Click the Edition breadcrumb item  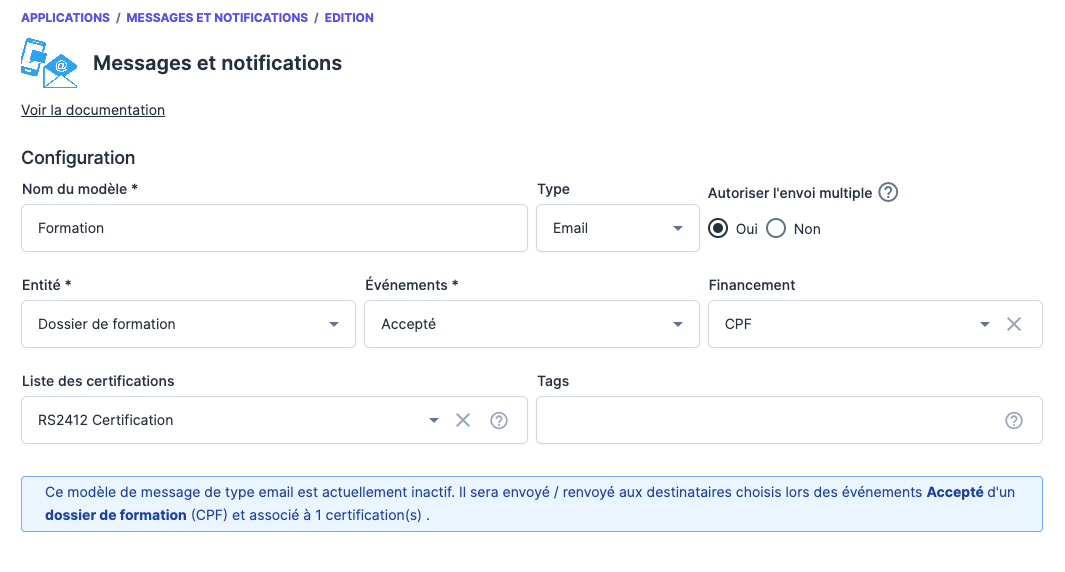[x=349, y=18]
